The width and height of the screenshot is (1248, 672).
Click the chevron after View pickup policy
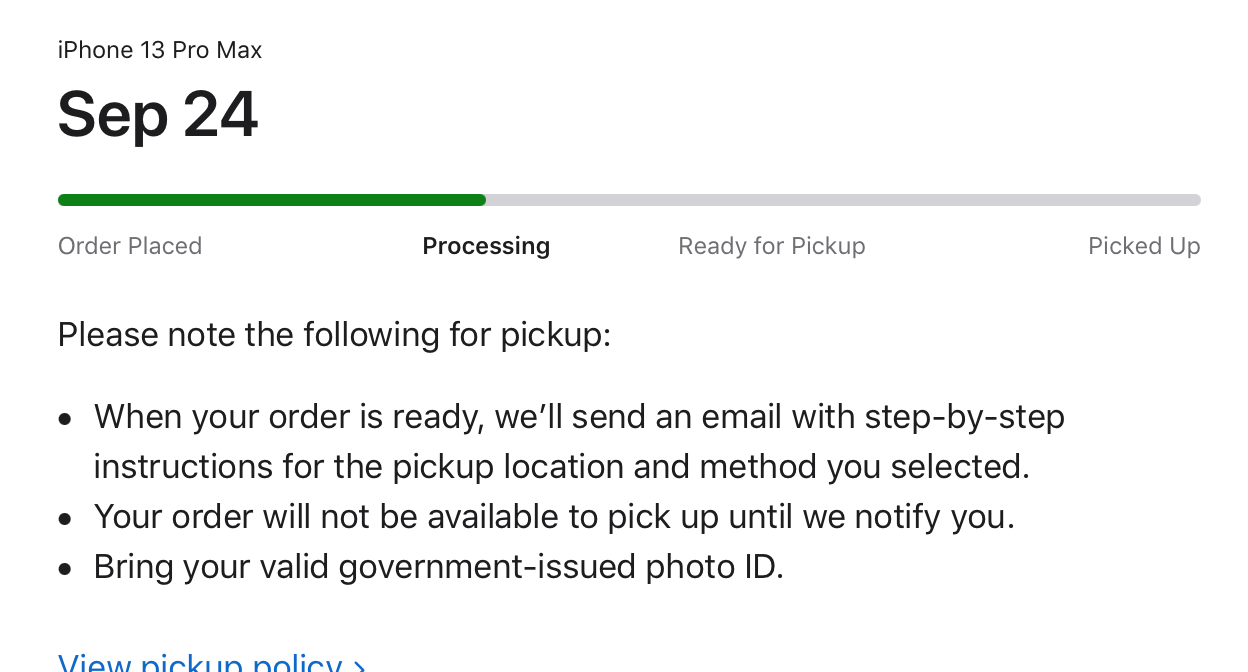coord(360,665)
